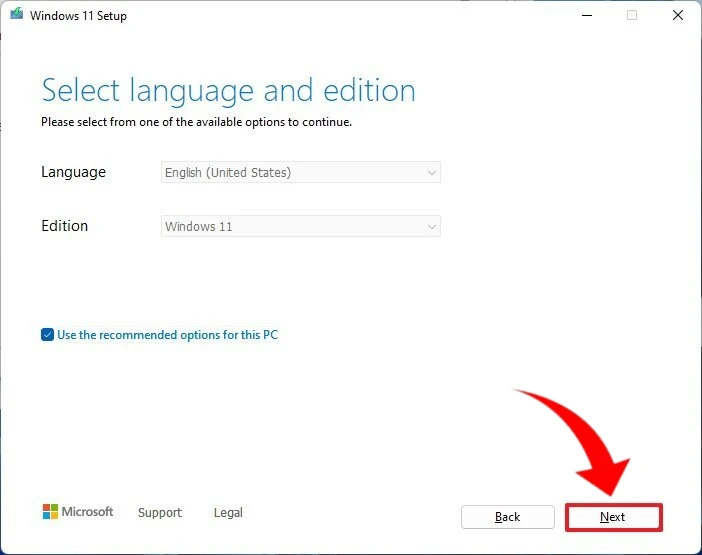Image resolution: width=702 pixels, height=555 pixels.
Task: Click the Windows 11 Setup title bar icon
Action: click(17, 14)
